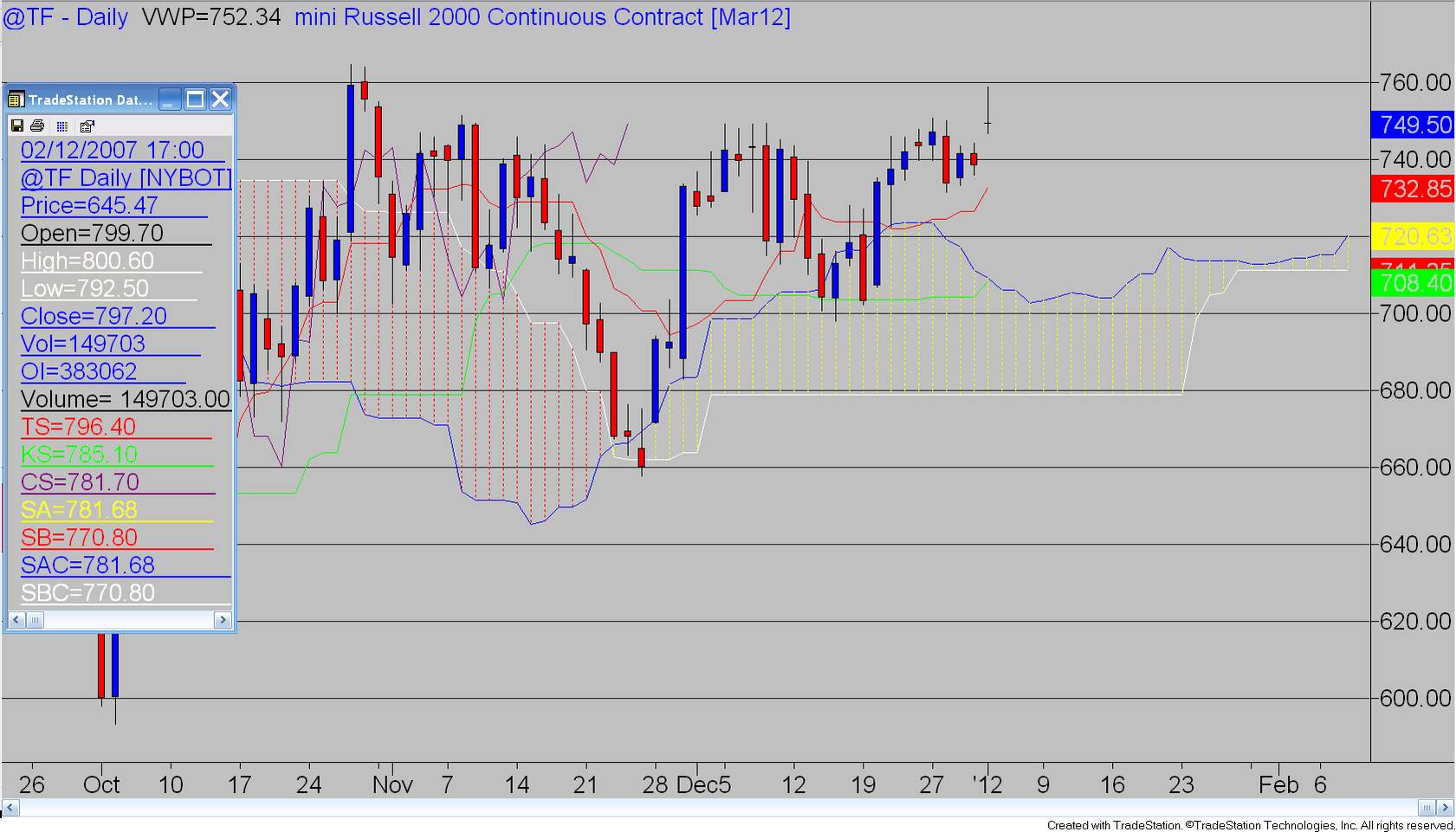Click the 700.00 price axis label

coord(1415,313)
